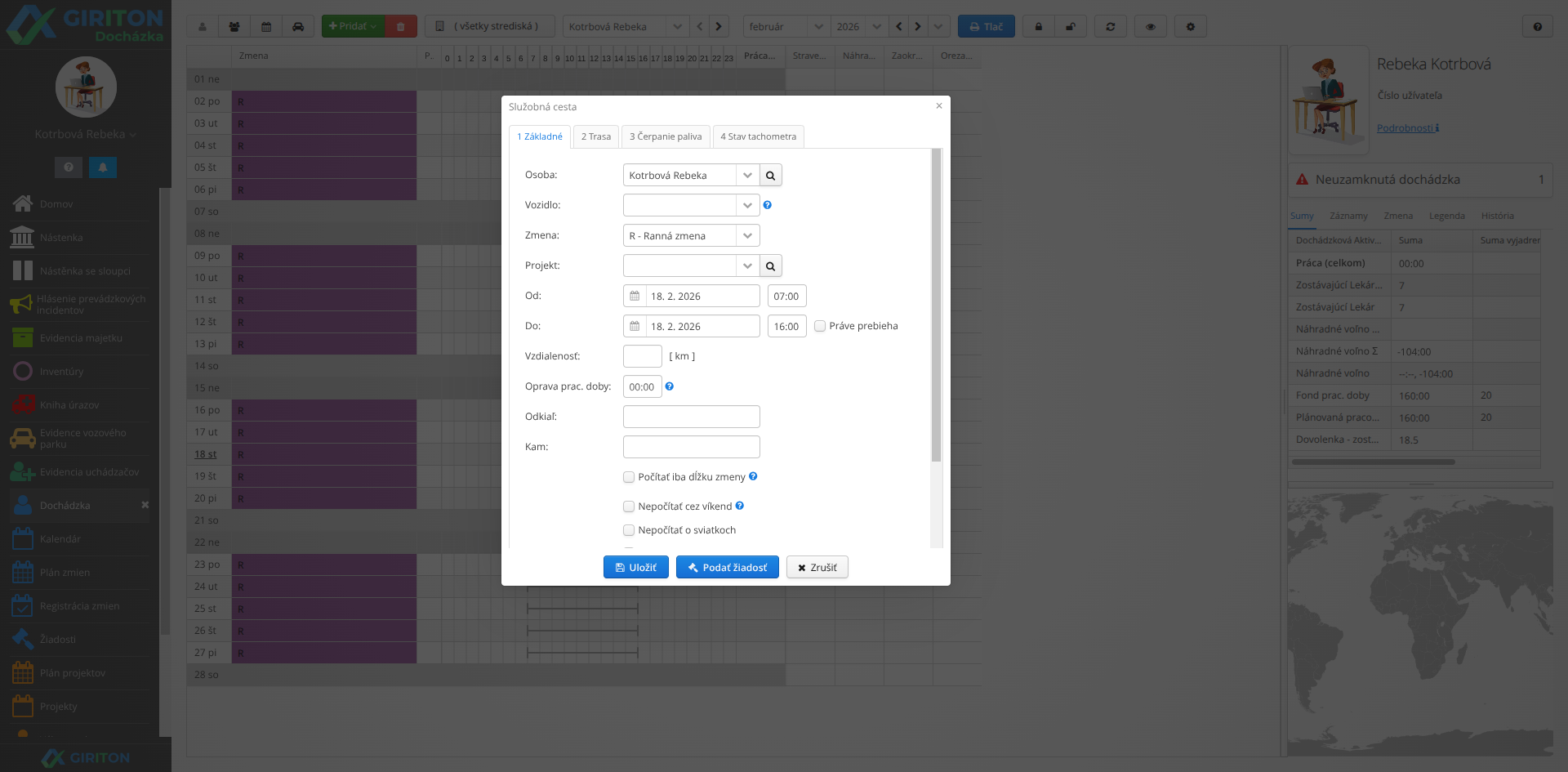Expand the Osoba dropdown arrow
Image resolution: width=1568 pixels, height=772 pixels.
tap(747, 176)
